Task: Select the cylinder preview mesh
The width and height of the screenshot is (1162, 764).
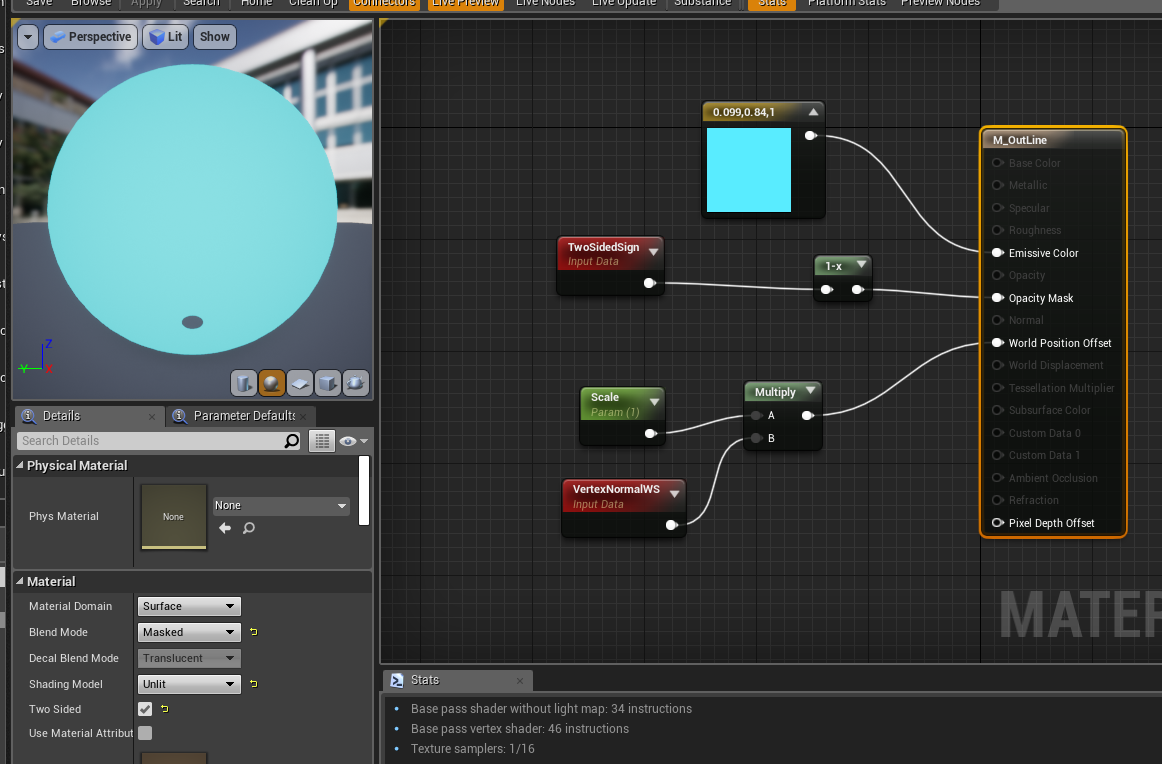Action: 243,383
